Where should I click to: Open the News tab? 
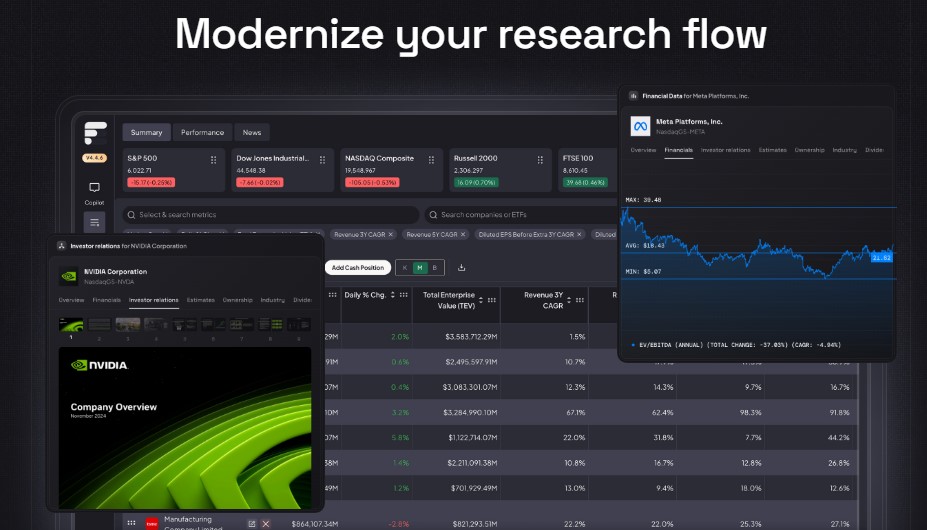pyautogui.click(x=252, y=132)
